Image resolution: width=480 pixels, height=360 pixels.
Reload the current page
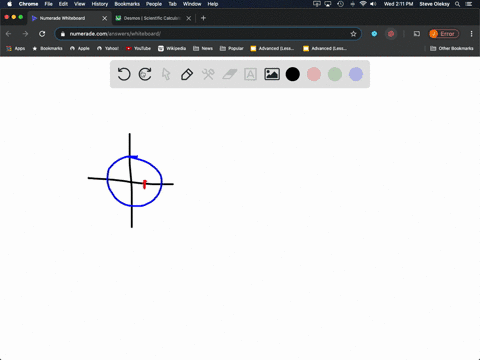tap(42, 34)
